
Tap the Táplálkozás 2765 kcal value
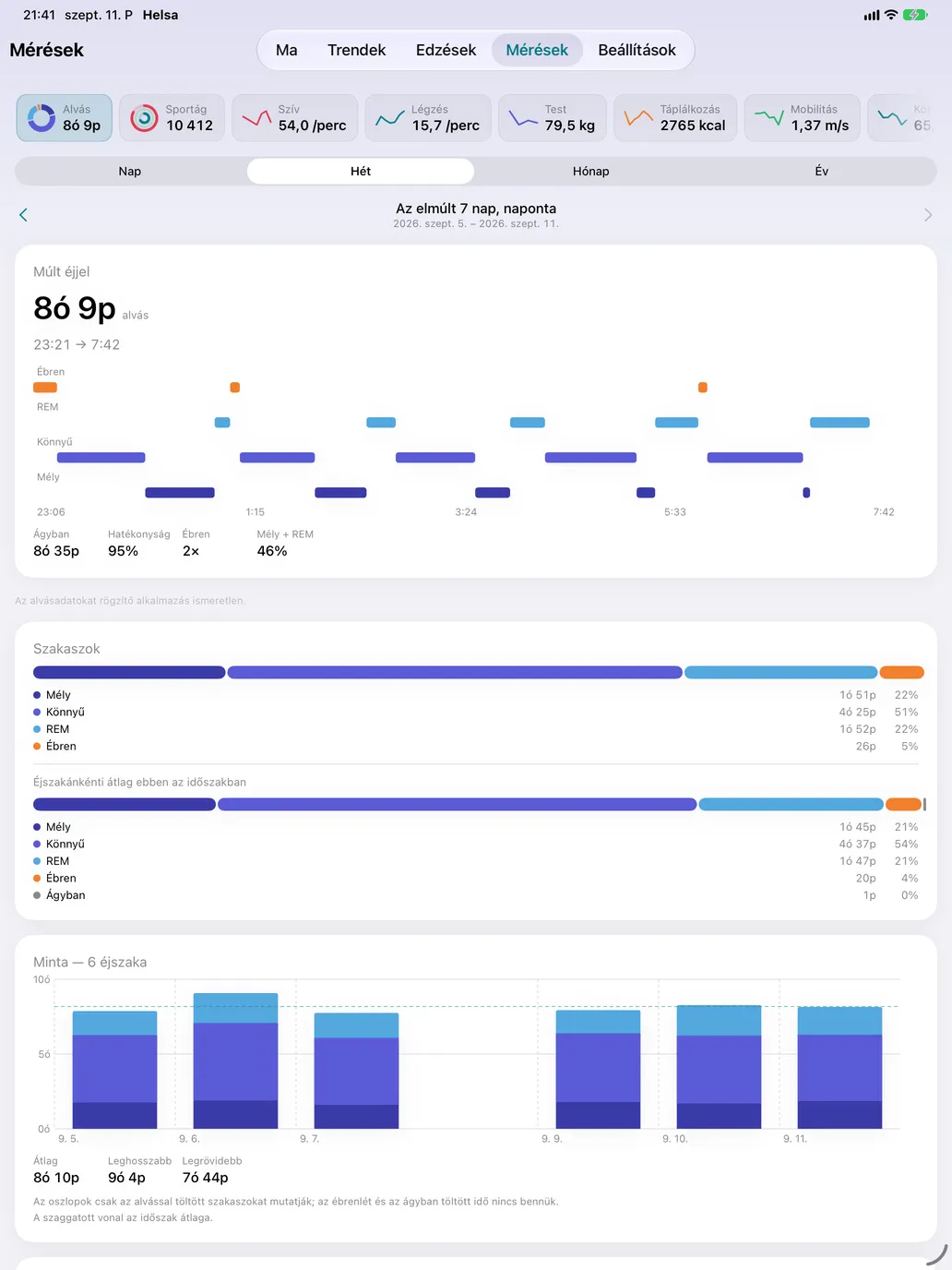693,126
